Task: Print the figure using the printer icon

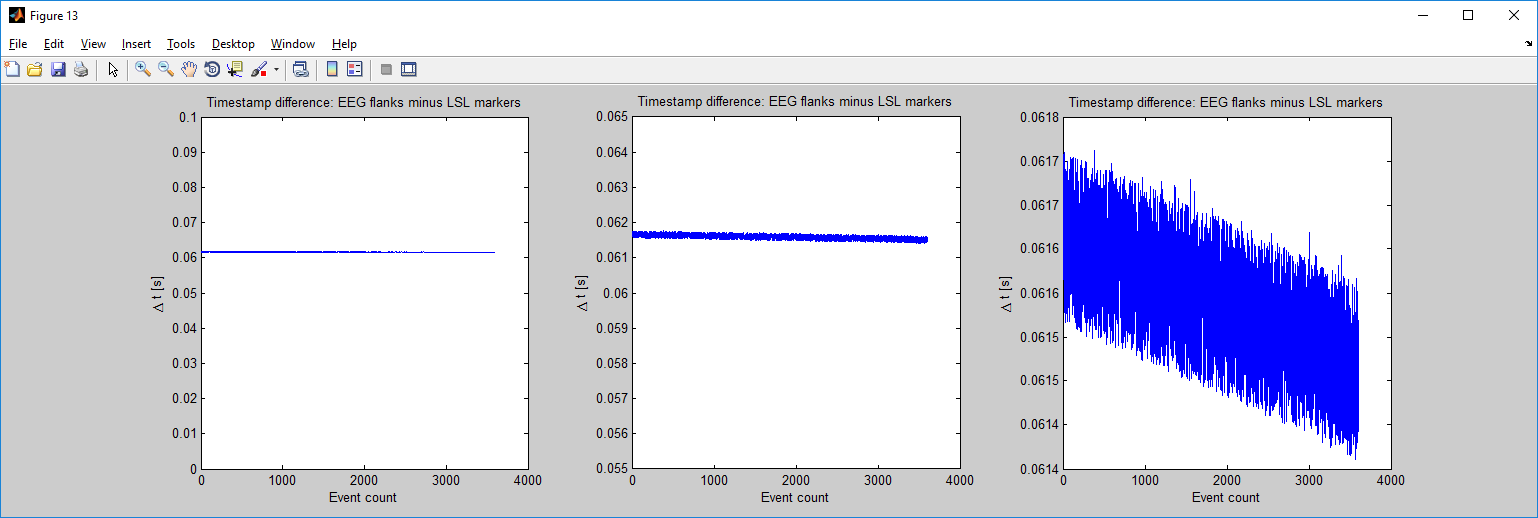Action: click(80, 69)
